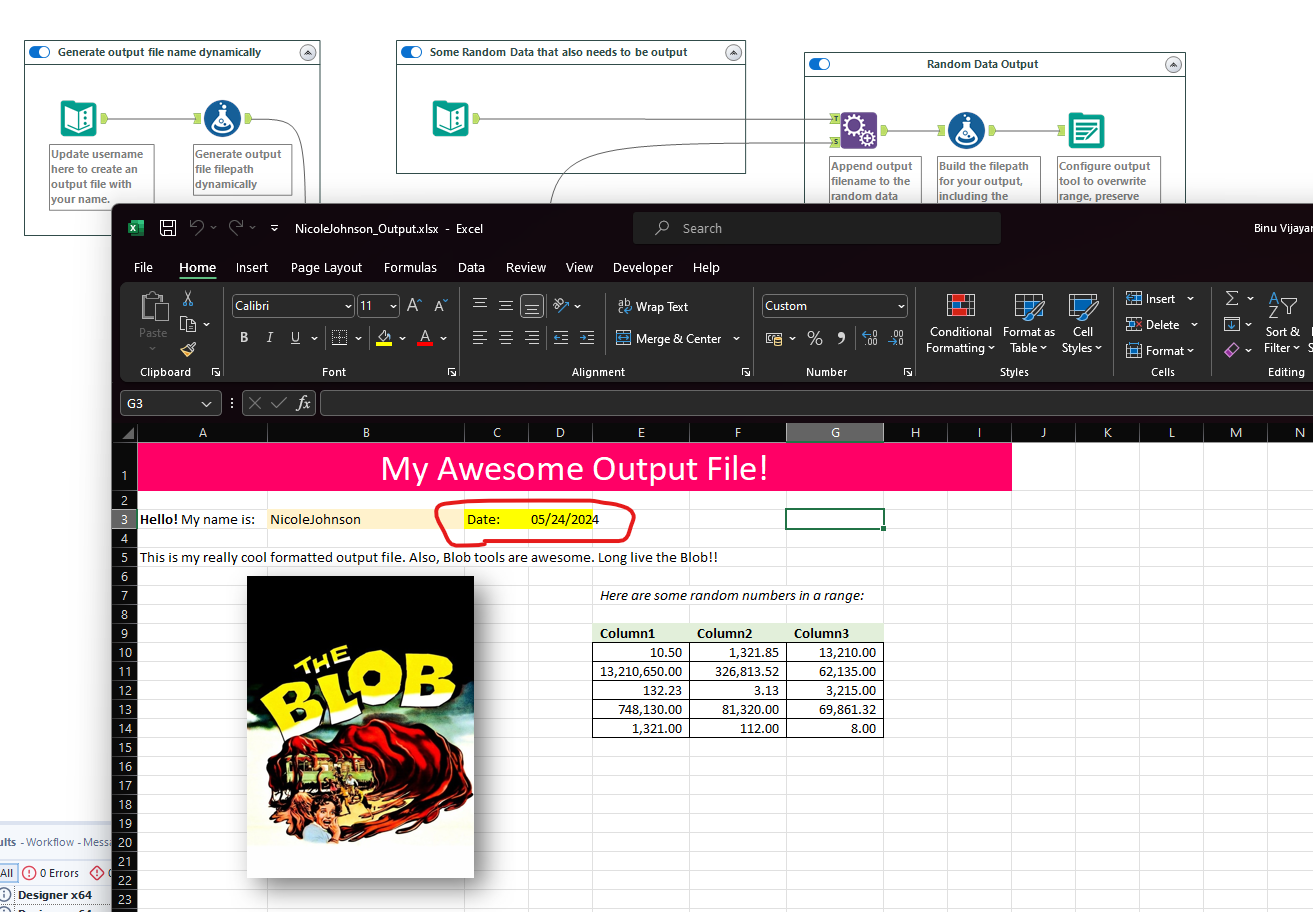Image resolution: width=1313 pixels, height=912 pixels.
Task: Click the Bold formatting icon
Action: [244, 338]
